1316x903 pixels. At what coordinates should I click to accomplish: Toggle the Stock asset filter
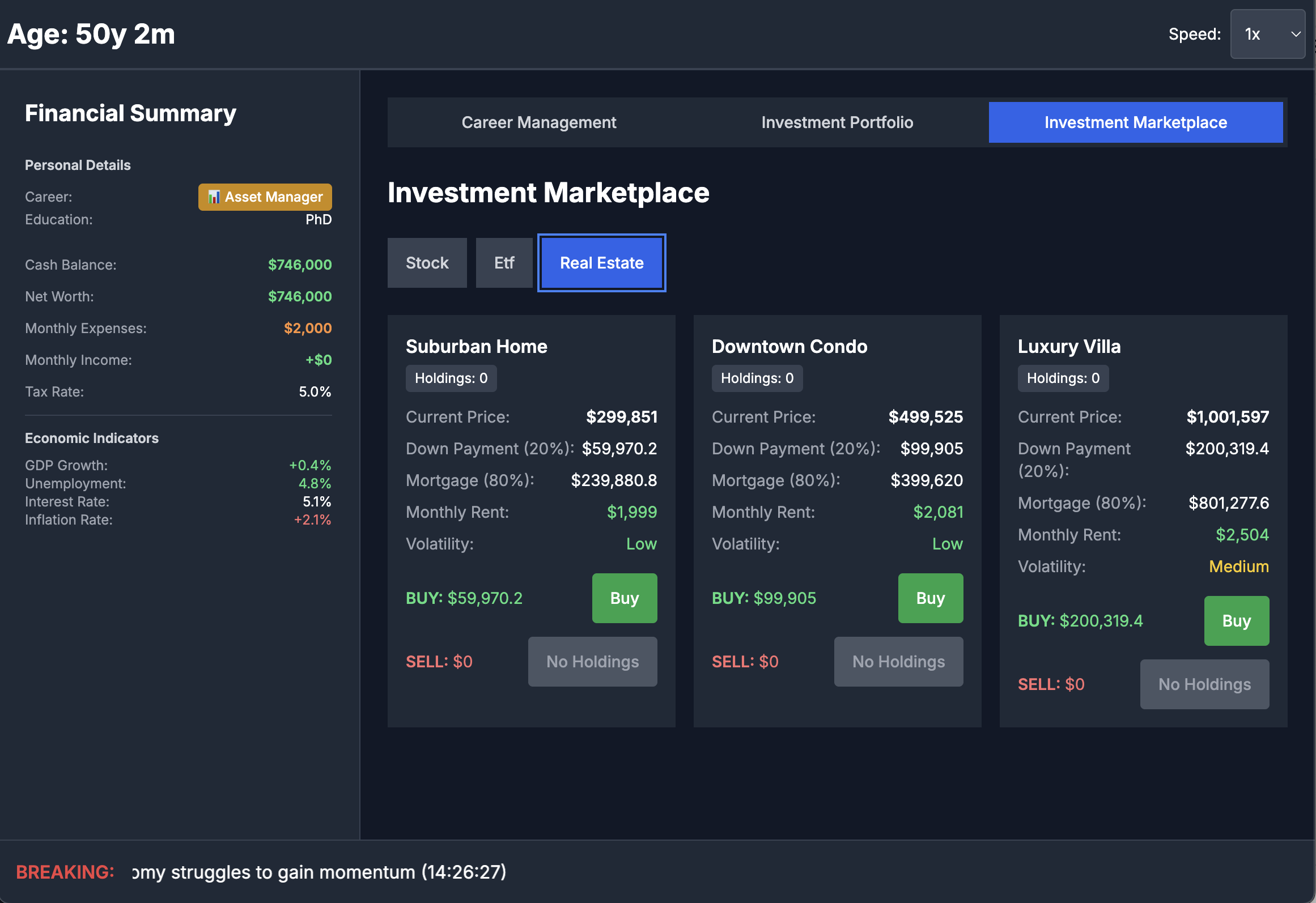click(427, 262)
